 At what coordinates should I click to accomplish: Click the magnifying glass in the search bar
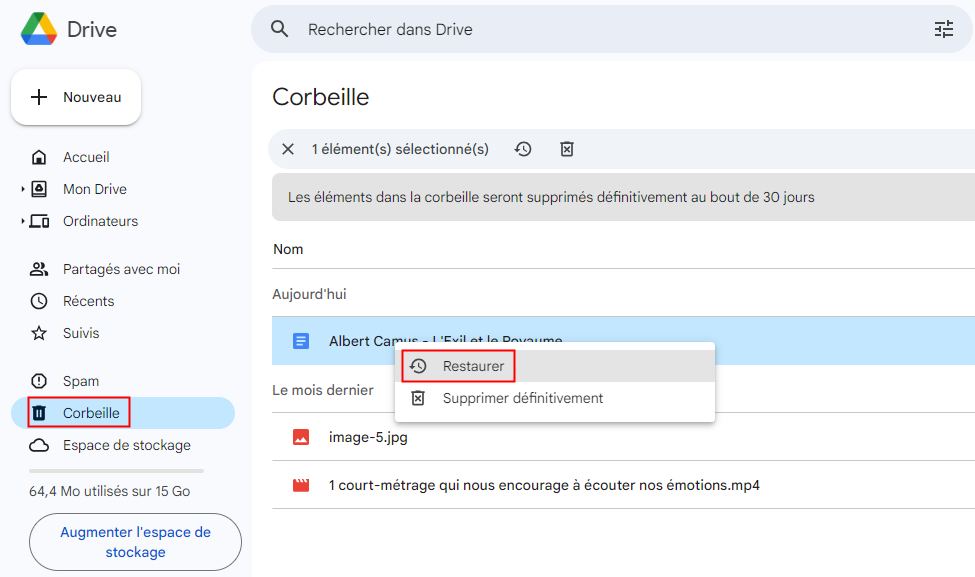(279, 29)
